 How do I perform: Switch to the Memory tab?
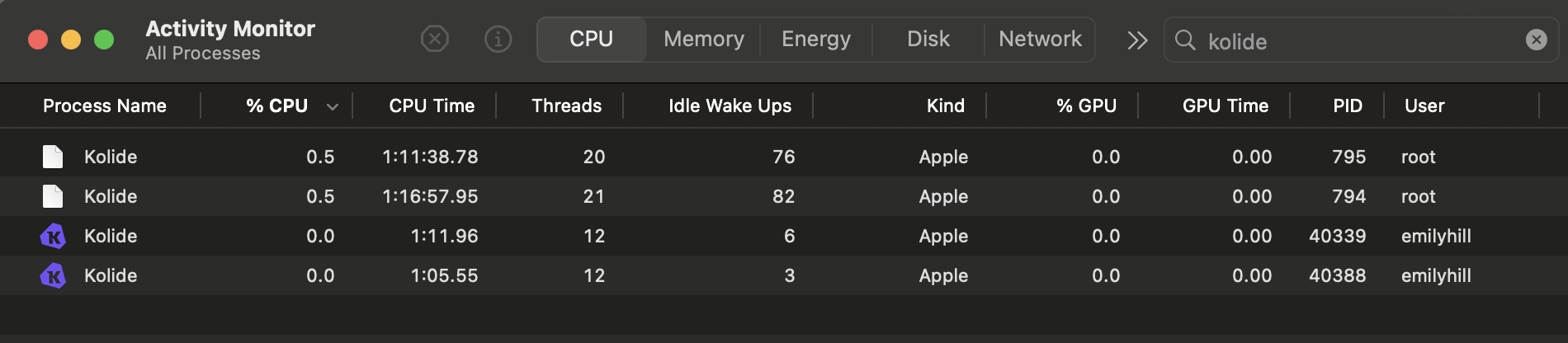pos(703,40)
